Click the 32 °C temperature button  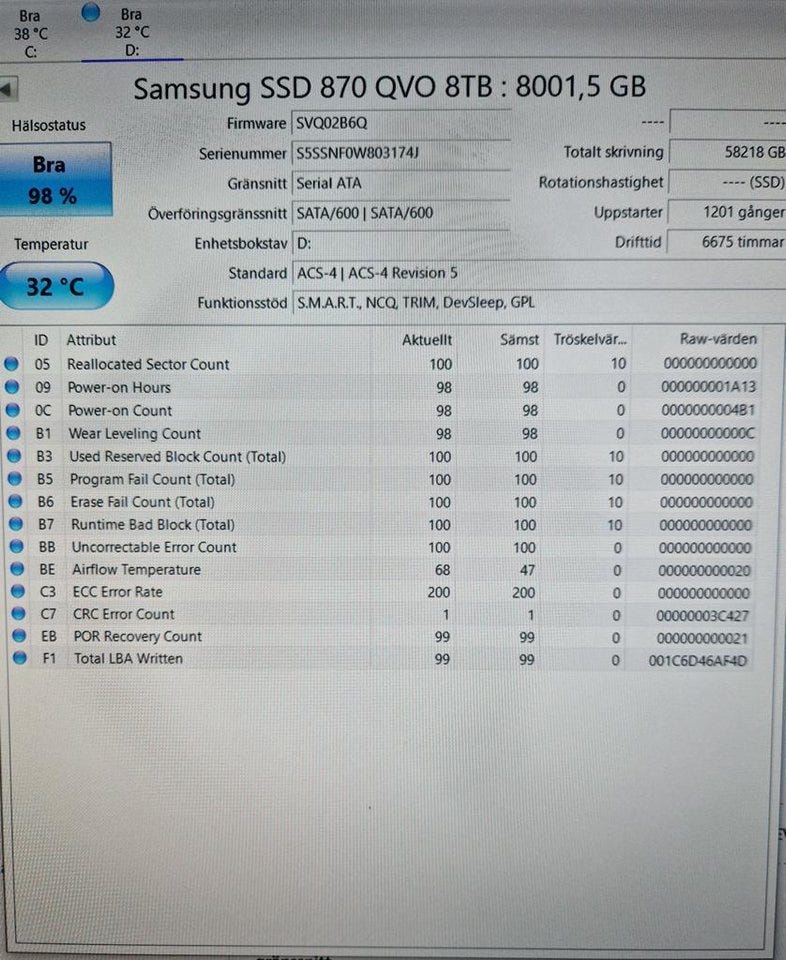[56, 287]
